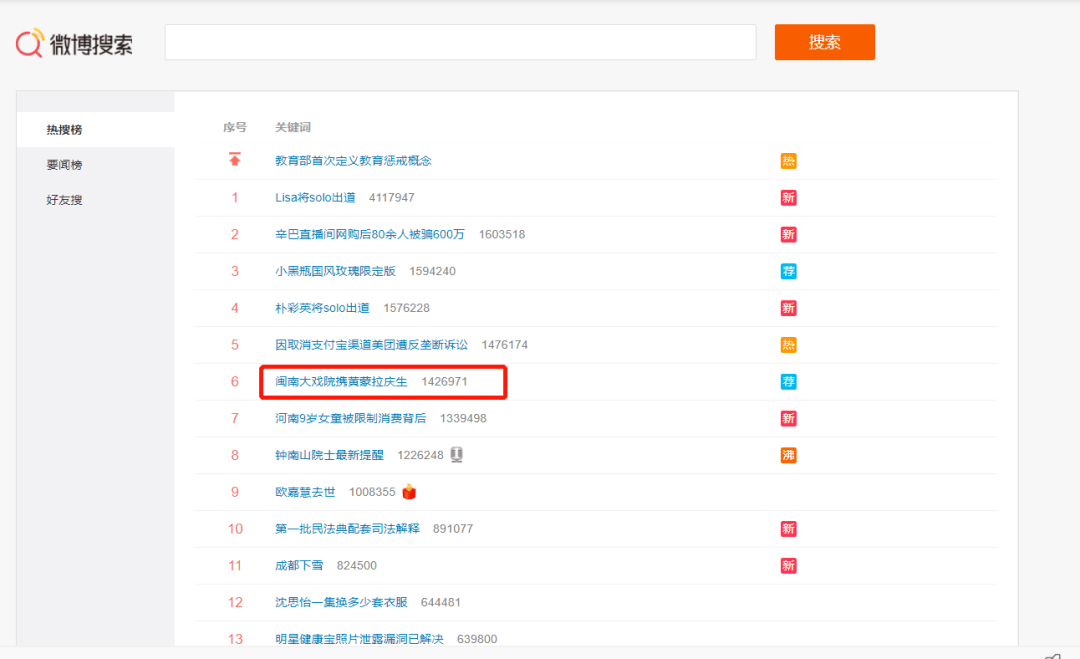Open 钟南山院士最新提醒 topic
The image size is (1080, 659).
[329, 455]
